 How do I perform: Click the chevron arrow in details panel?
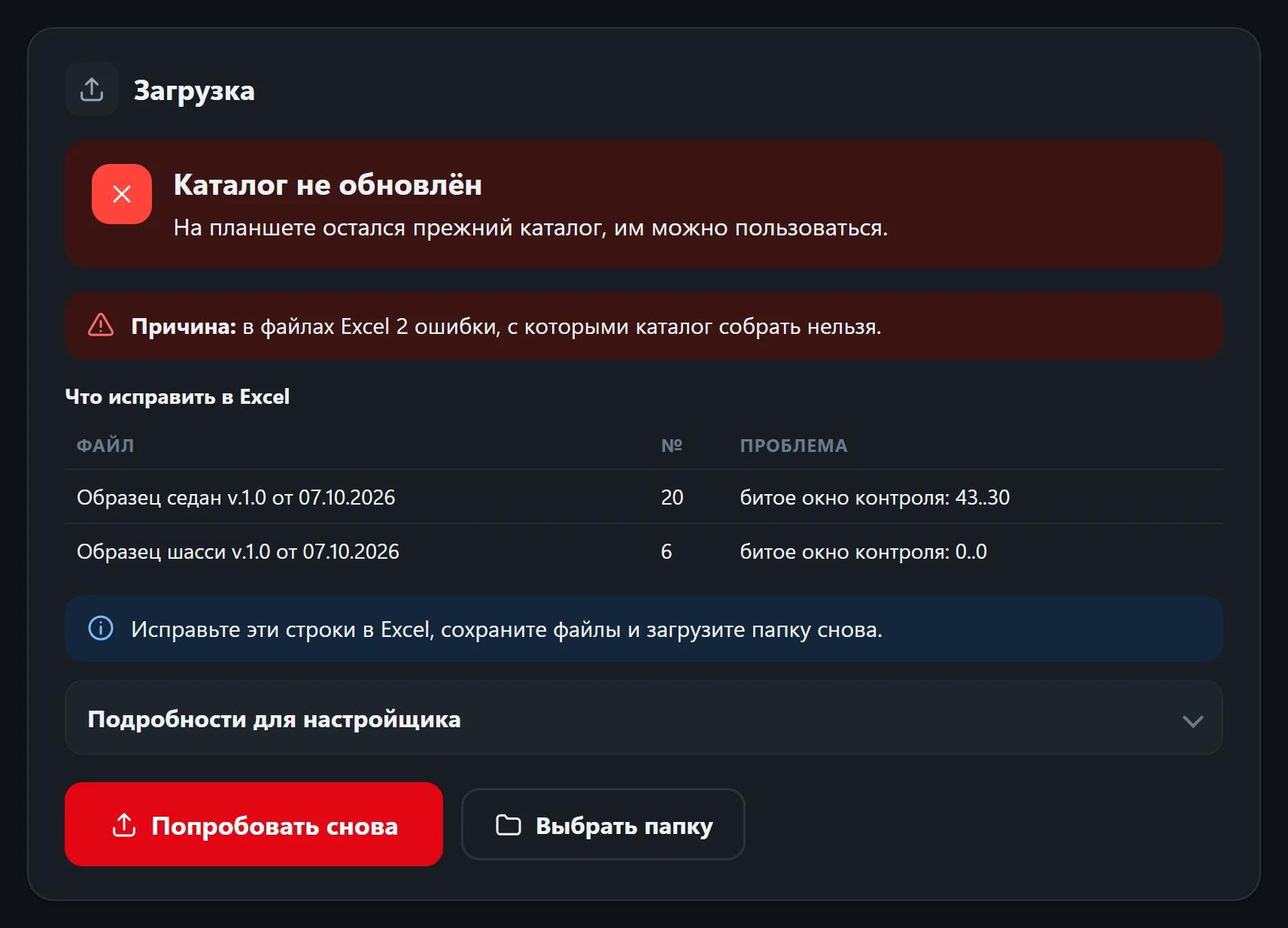click(x=1192, y=720)
